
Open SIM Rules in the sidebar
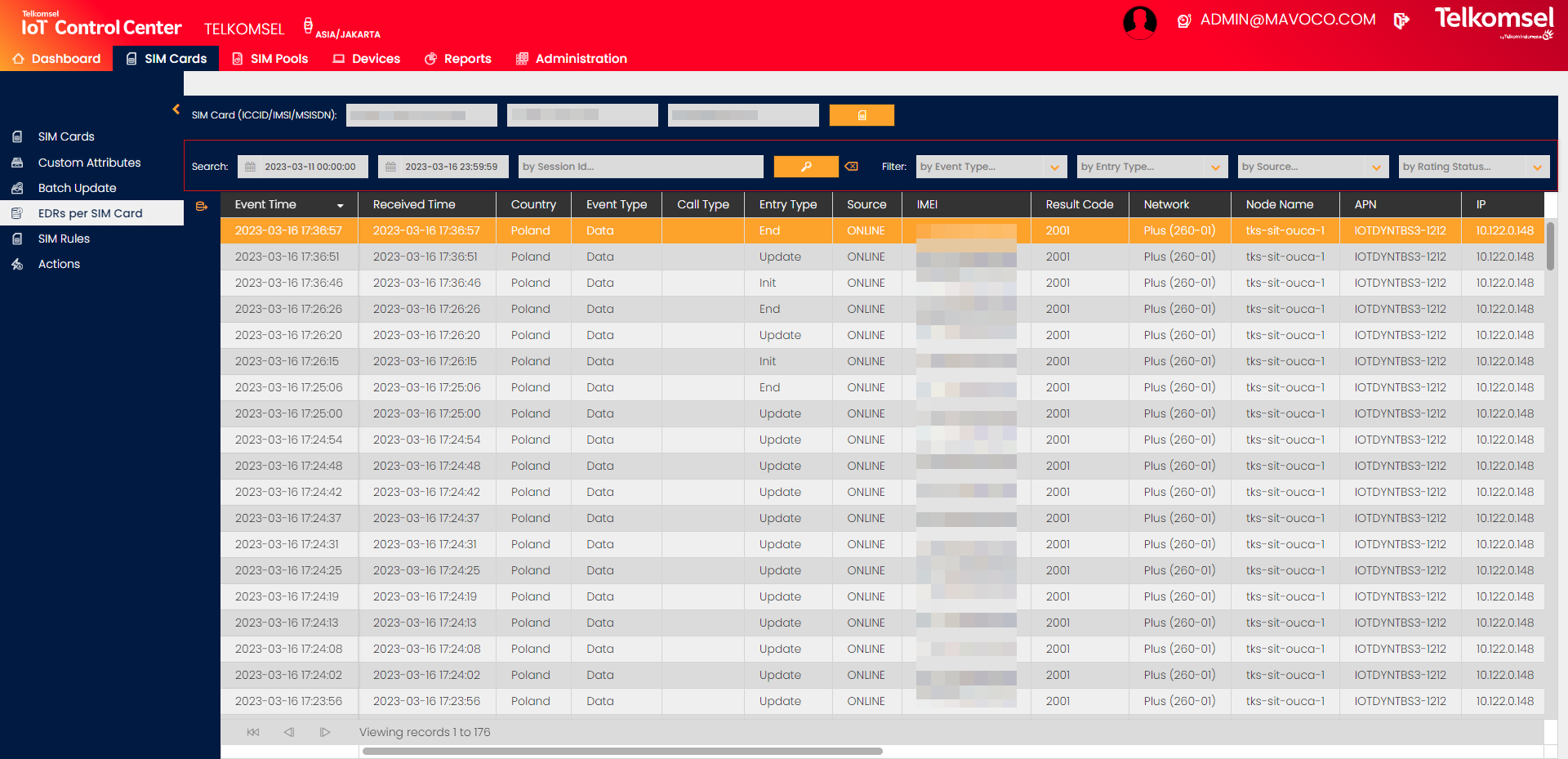[x=64, y=239]
